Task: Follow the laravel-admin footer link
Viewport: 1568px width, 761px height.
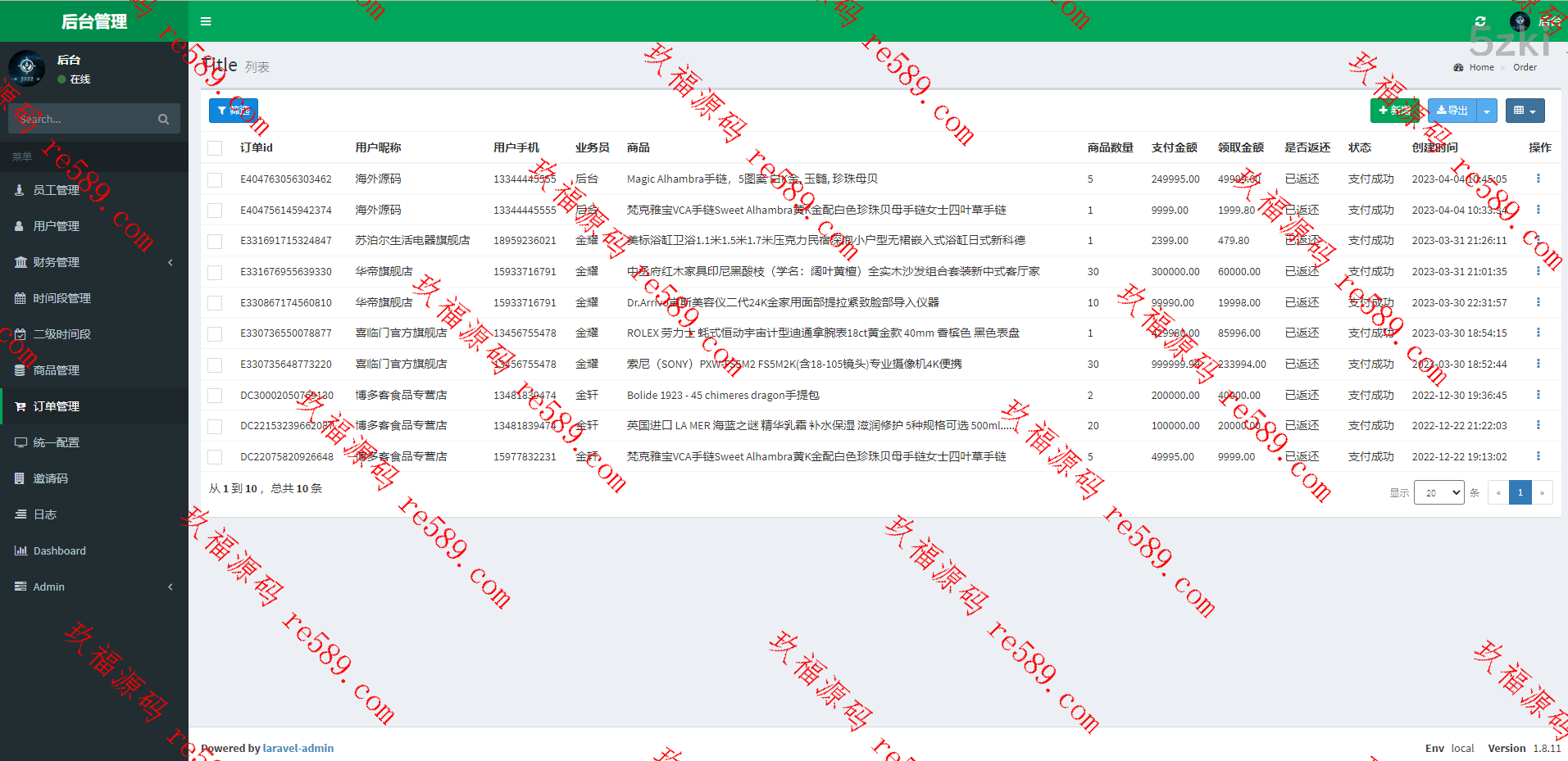Action: tap(298, 748)
